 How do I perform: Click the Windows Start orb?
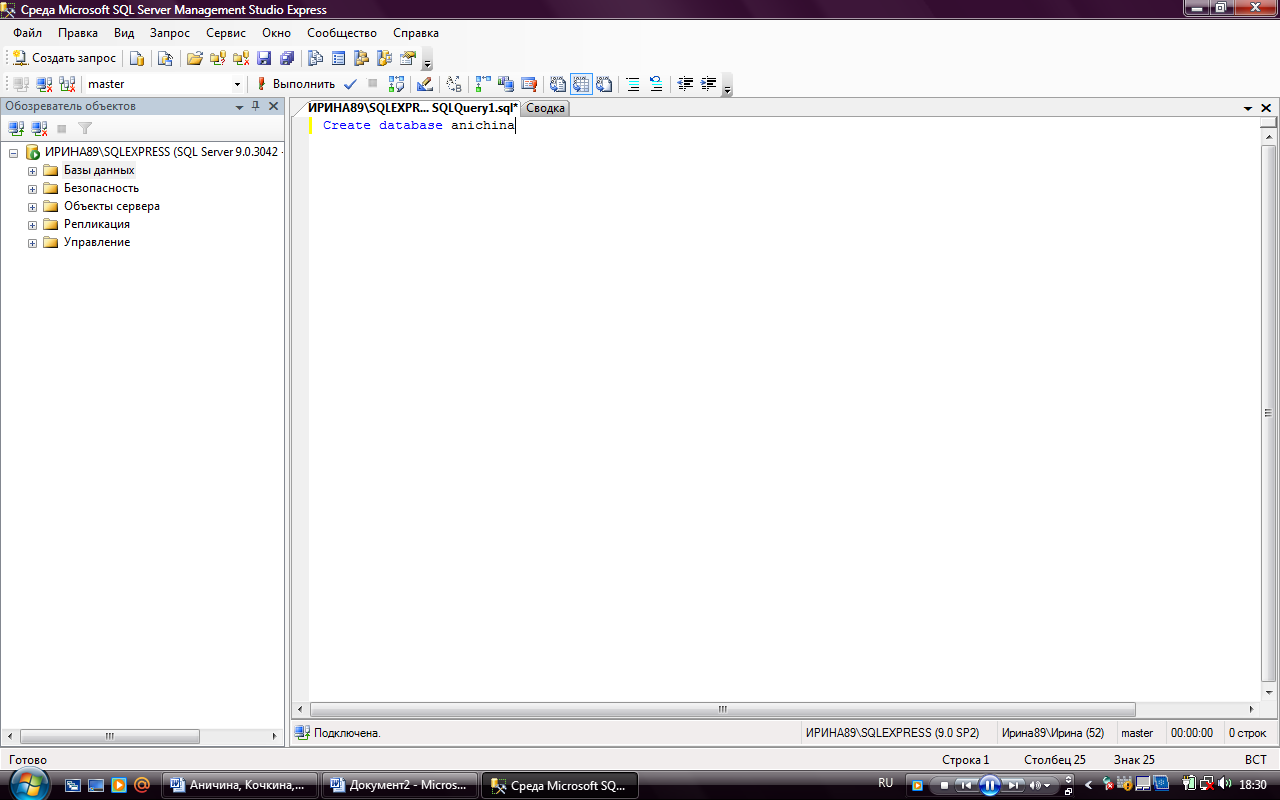pos(28,785)
